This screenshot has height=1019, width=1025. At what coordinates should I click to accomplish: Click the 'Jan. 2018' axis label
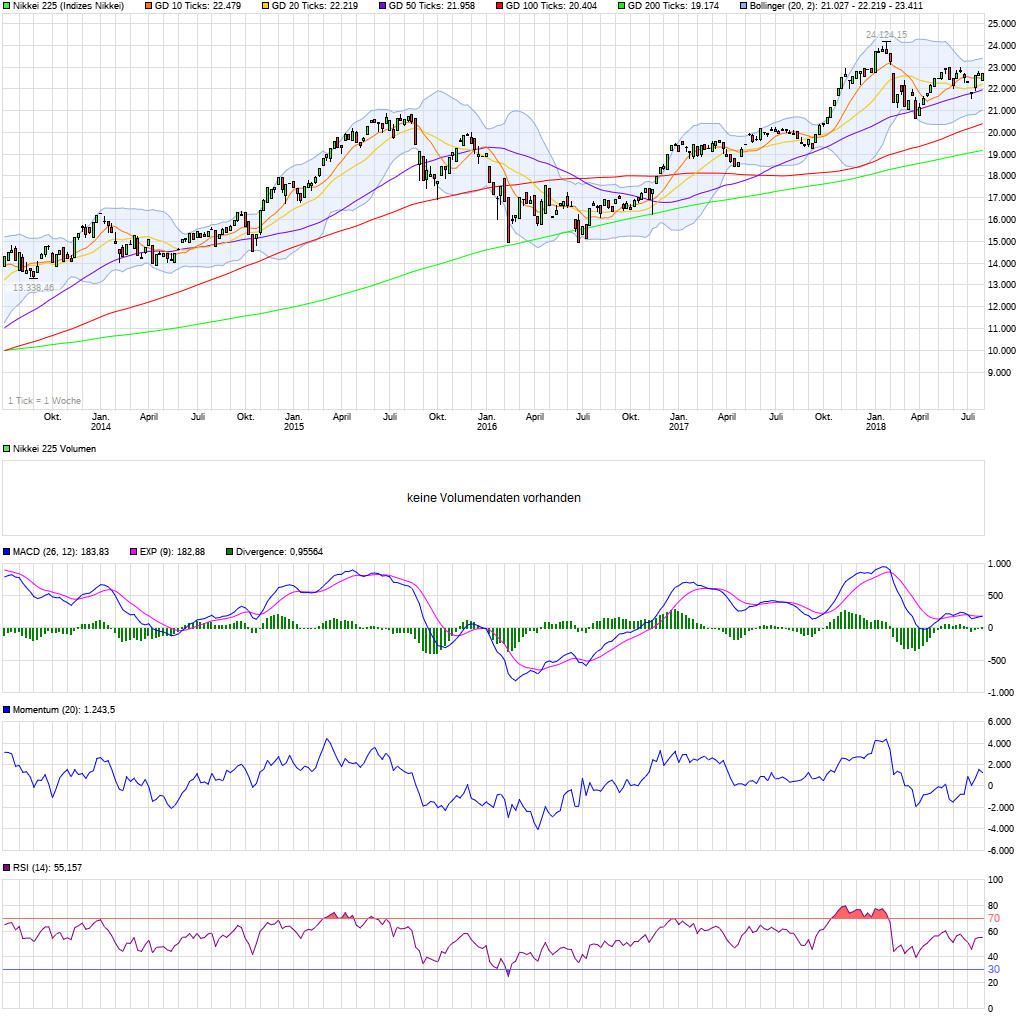pyautogui.click(x=876, y=422)
